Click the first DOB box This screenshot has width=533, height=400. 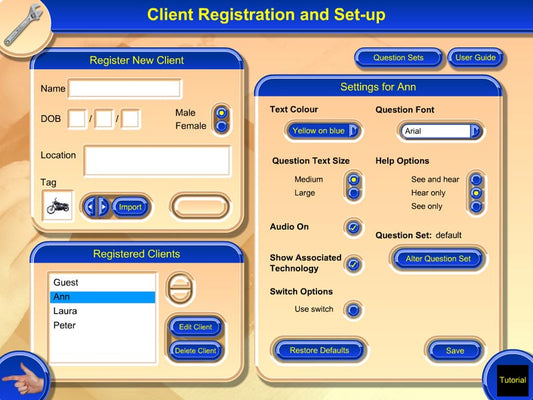point(77,119)
